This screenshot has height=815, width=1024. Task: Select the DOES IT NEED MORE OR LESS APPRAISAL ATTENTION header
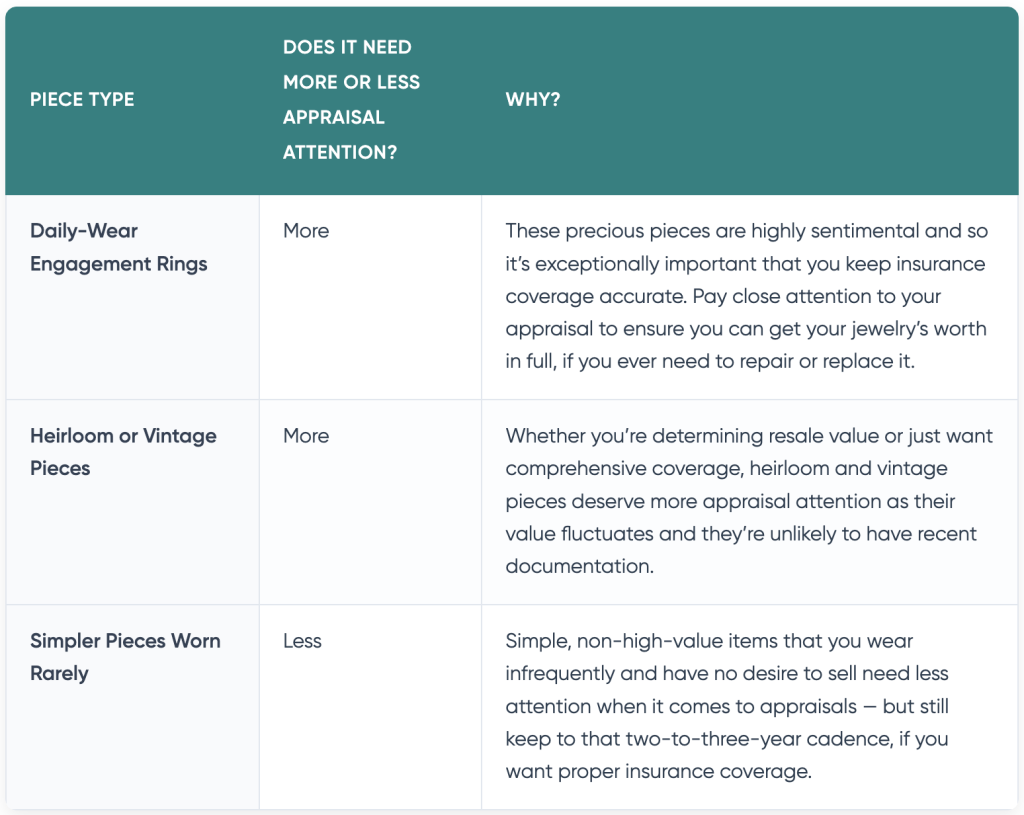click(351, 99)
